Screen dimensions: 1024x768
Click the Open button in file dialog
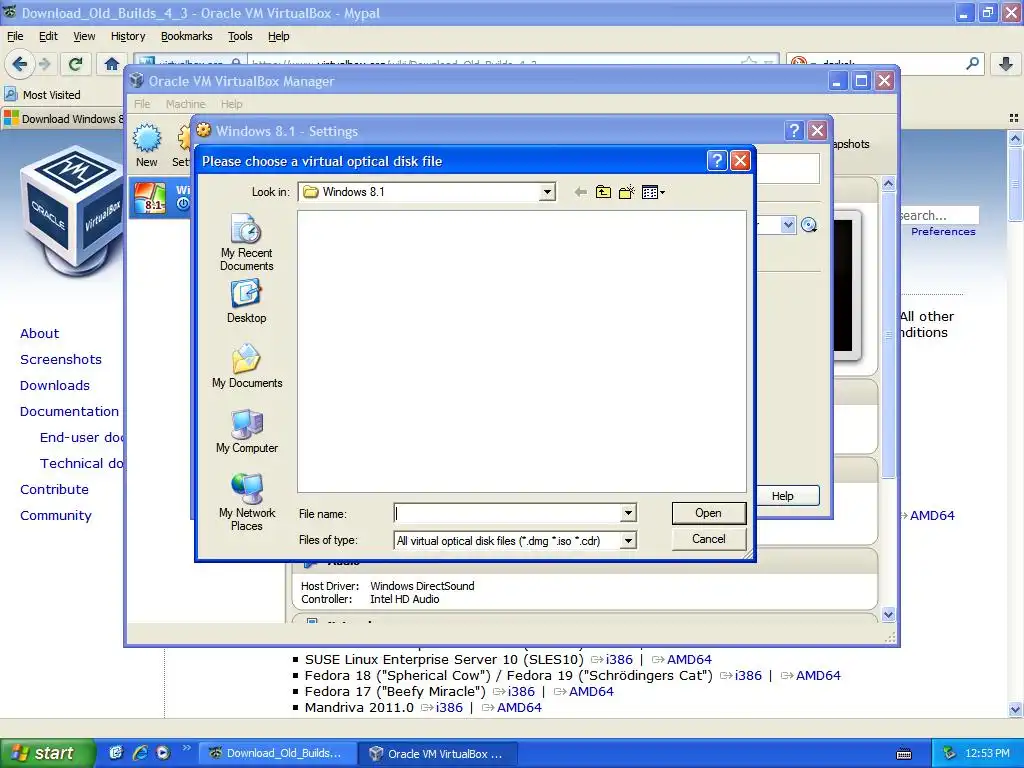pyautogui.click(x=709, y=513)
